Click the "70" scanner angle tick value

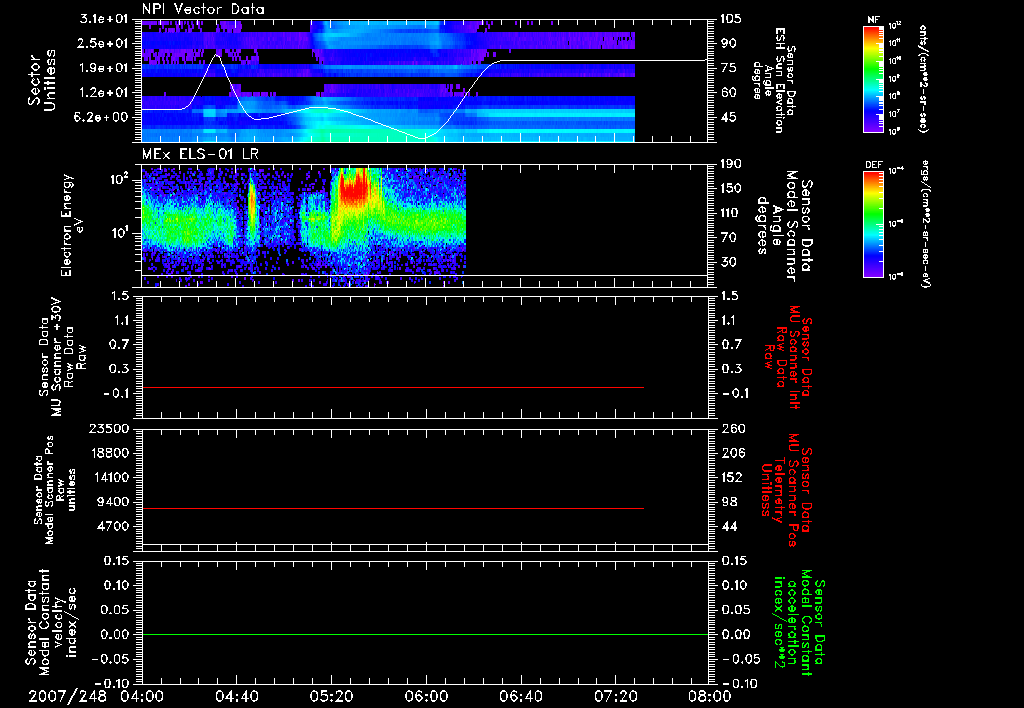click(x=728, y=237)
